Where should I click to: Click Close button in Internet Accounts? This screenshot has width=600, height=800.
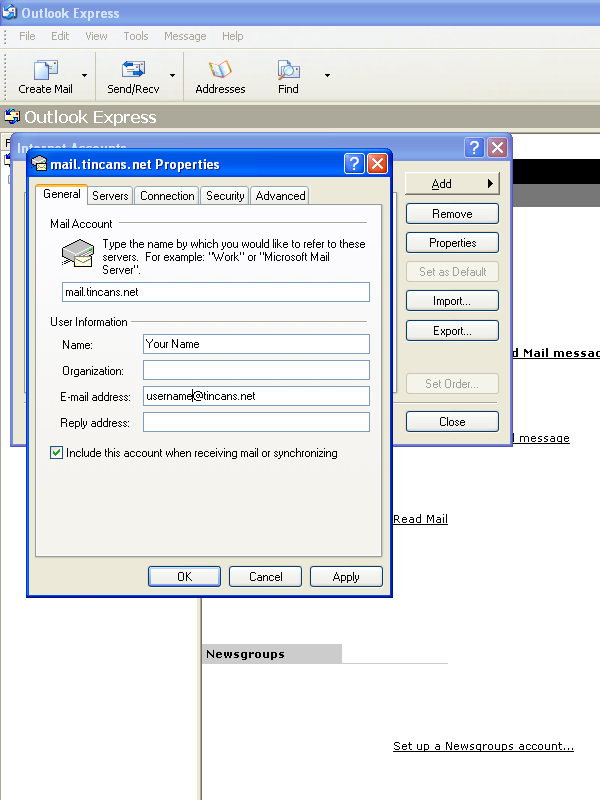(452, 422)
